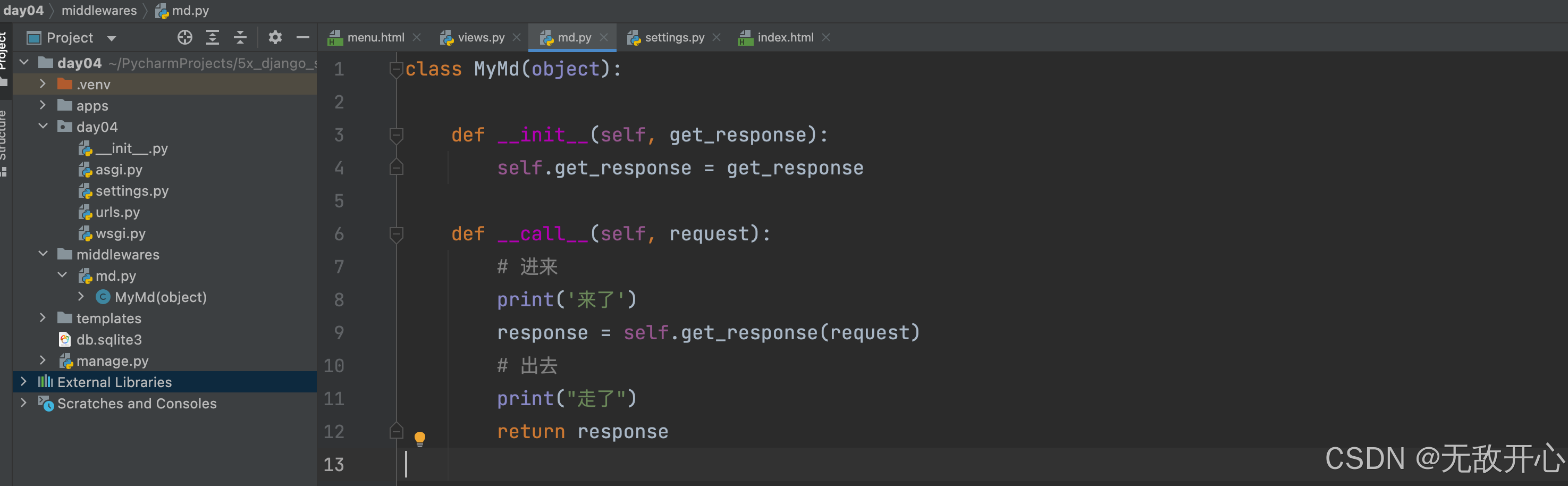Click line number 9 in the gutter
The height and width of the screenshot is (486, 1568).
point(339,332)
